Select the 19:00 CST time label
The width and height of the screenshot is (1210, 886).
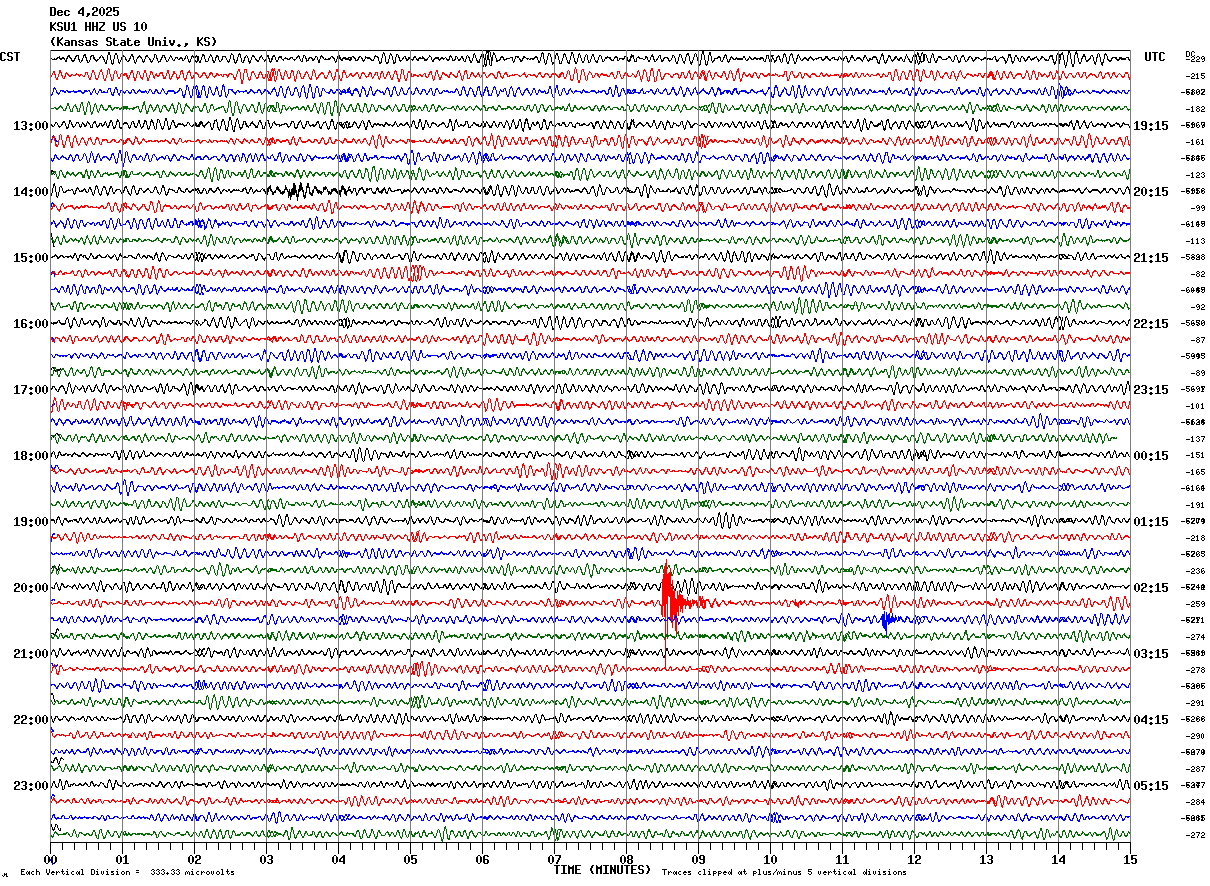[x=31, y=522]
